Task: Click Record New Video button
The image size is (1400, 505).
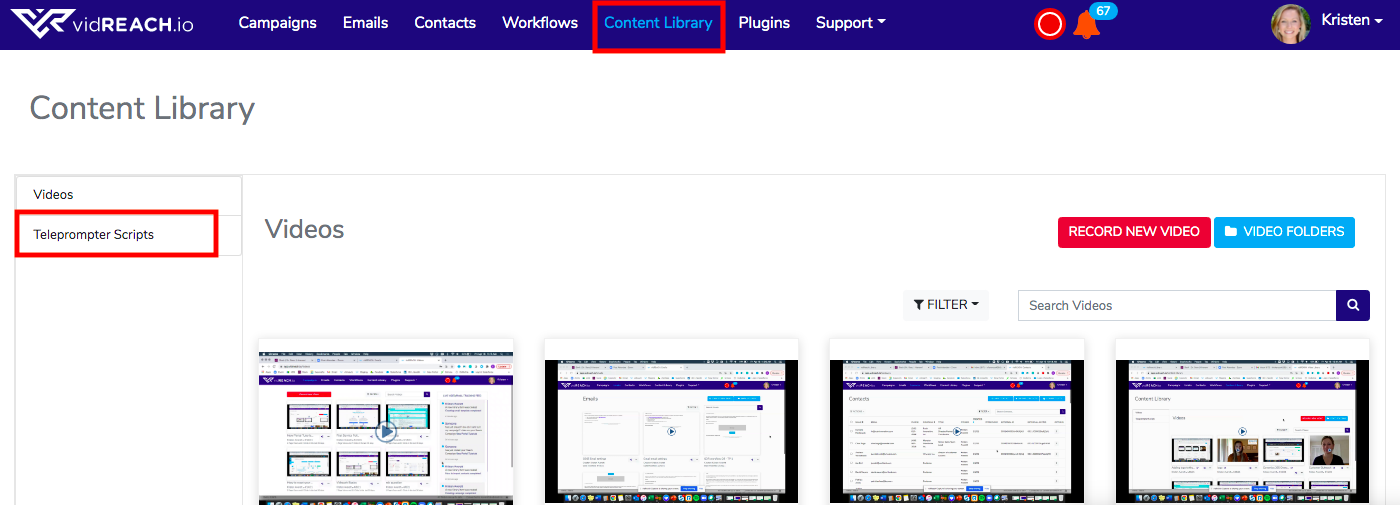Action: tap(1134, 232)
